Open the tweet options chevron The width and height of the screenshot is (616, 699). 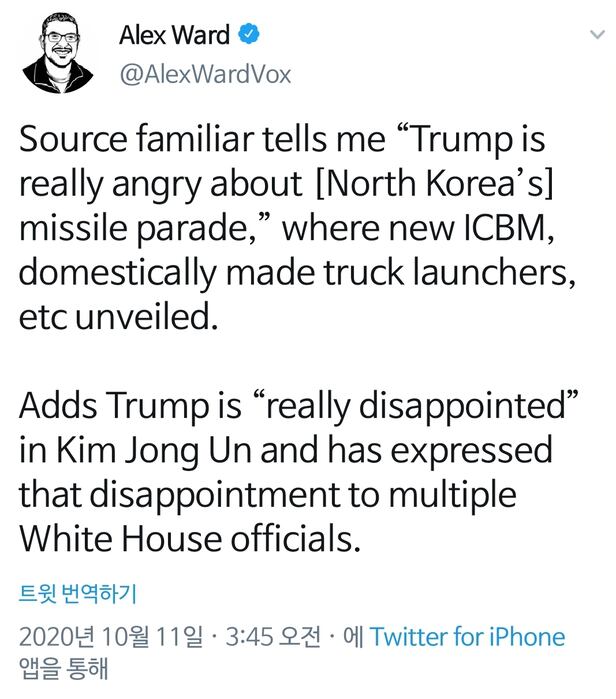597,34
